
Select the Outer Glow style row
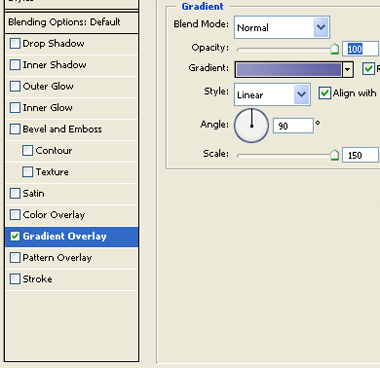(72, 86)
